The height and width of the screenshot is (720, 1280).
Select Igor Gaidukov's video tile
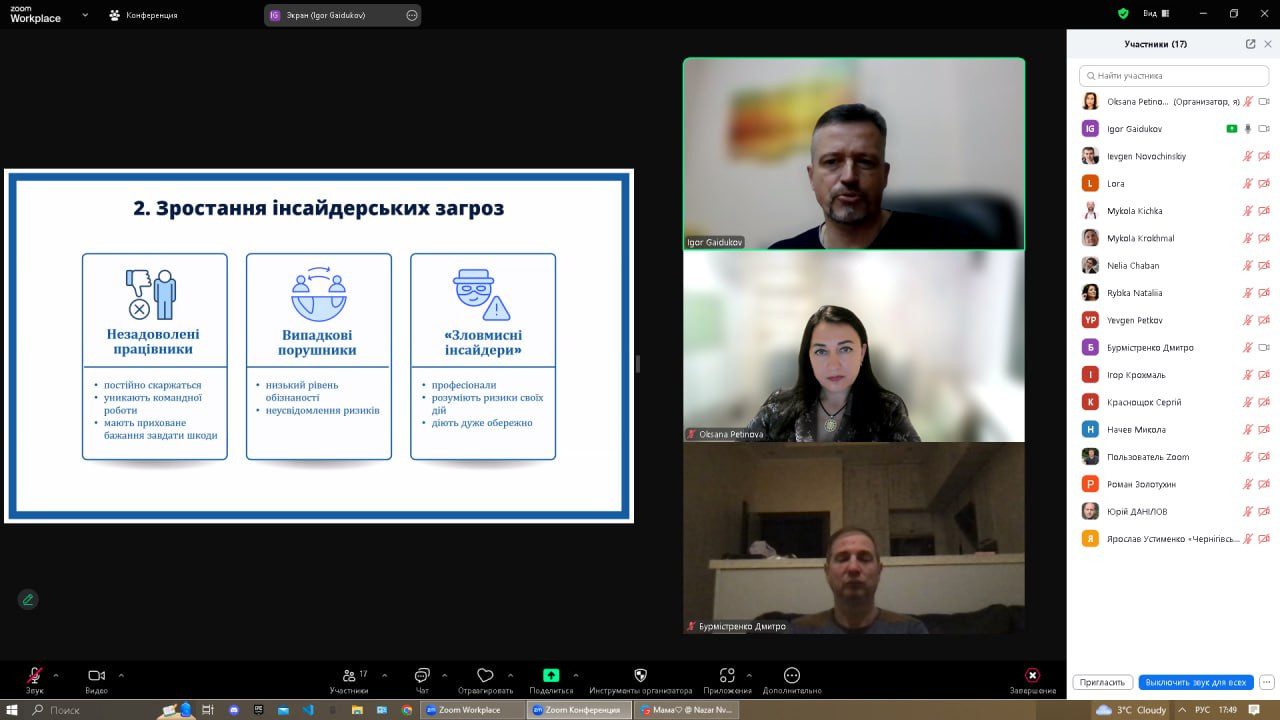pos(854,153)
